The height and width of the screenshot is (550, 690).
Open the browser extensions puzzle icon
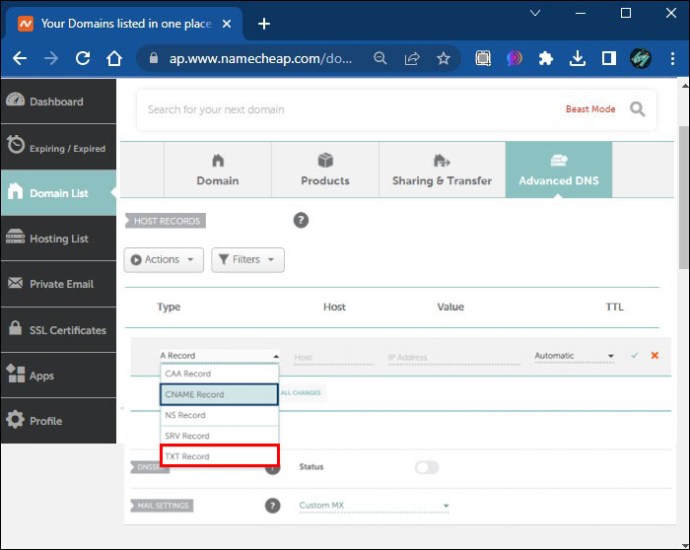545,59
